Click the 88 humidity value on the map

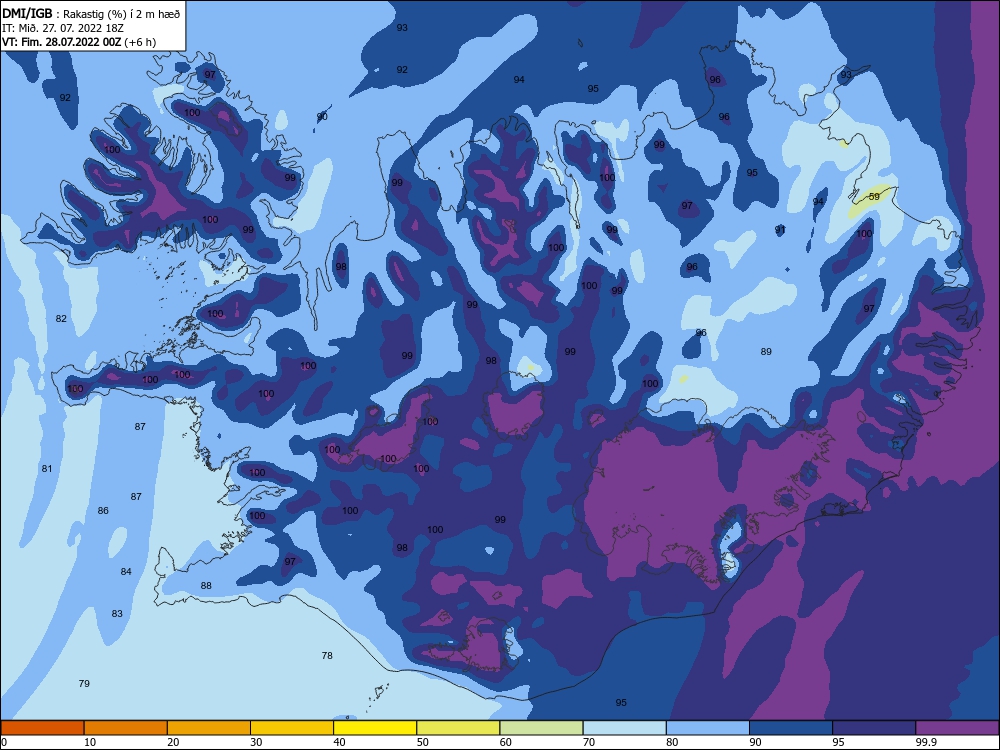(206, 585)
